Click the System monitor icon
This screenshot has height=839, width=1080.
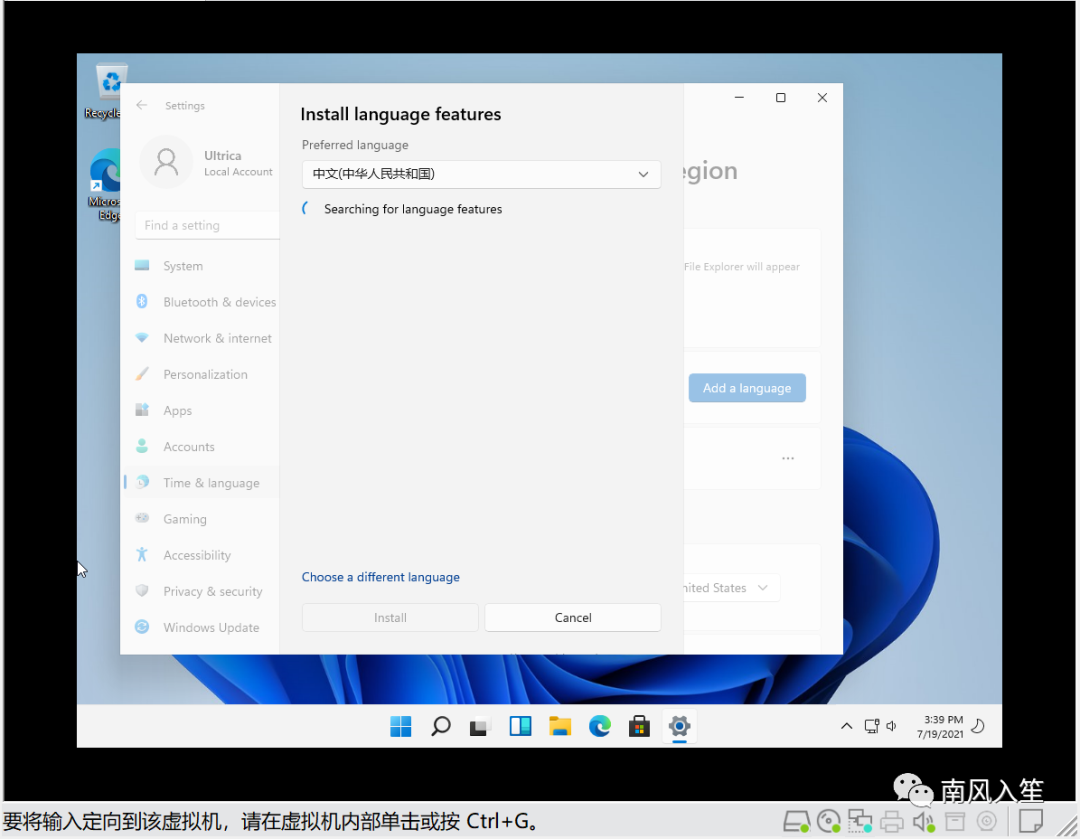[x=142, y=265]
